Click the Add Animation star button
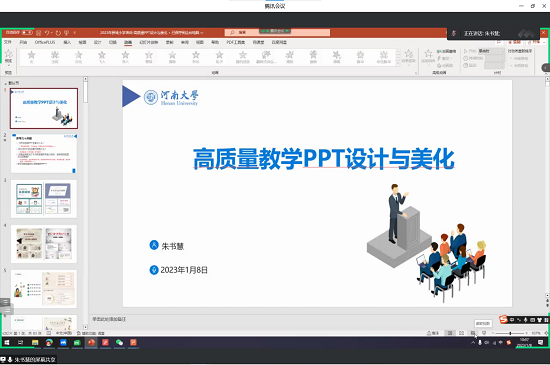The width and height of the screenshot is (550, 365). [428, 57]
